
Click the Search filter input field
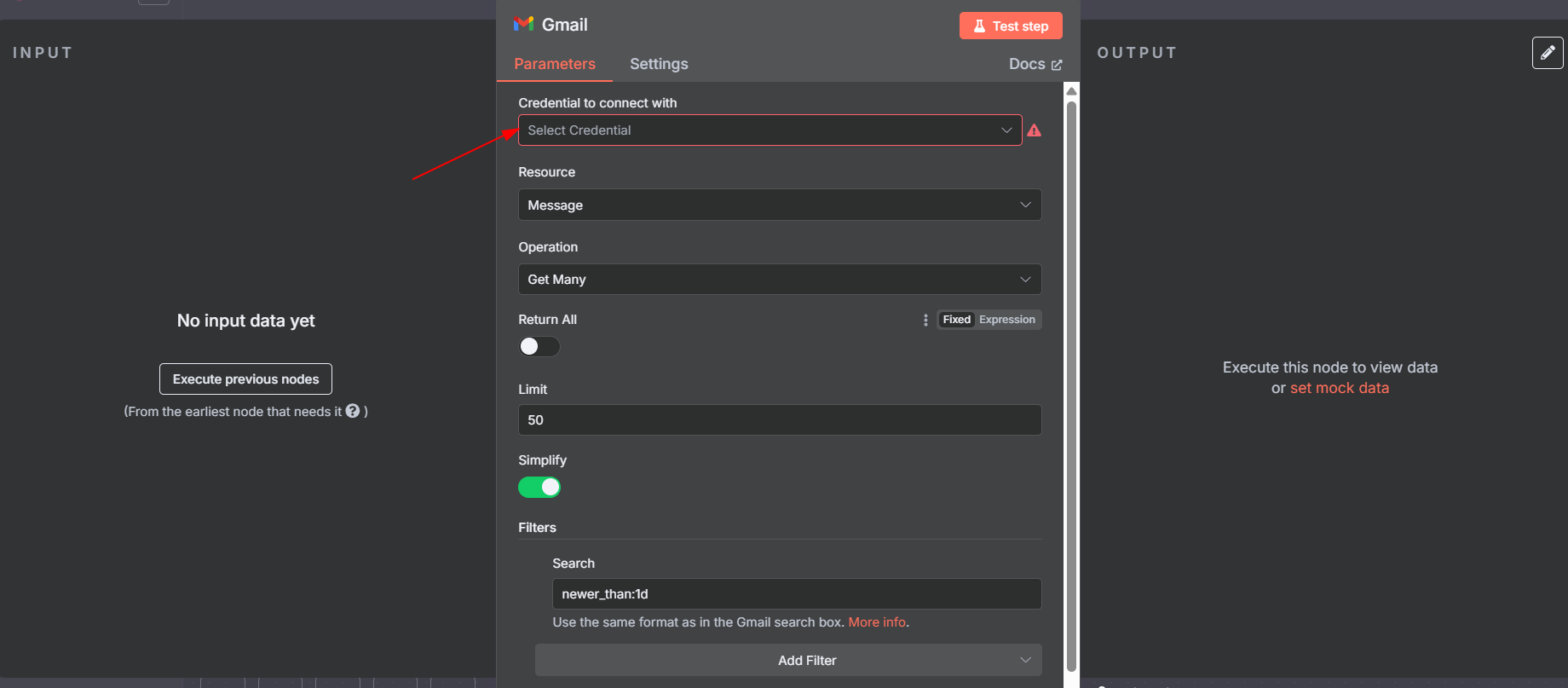(797, 594)
